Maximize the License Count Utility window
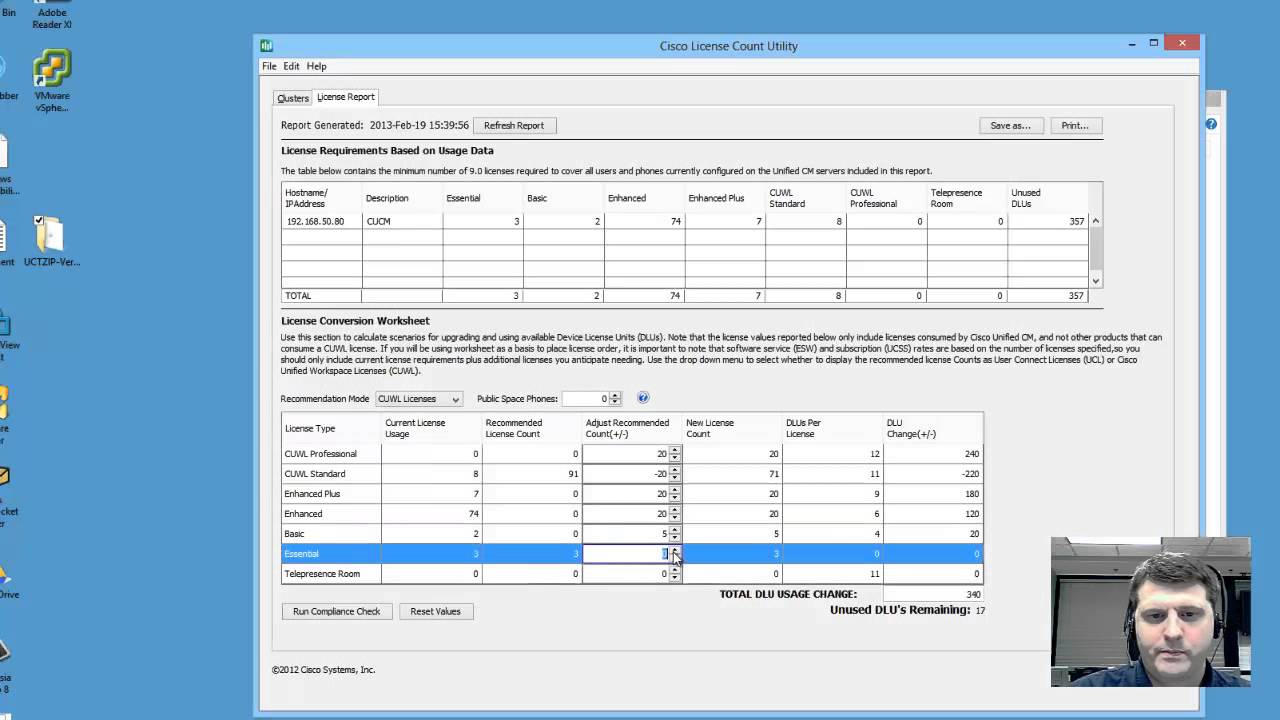This screenshot has width=1280, height=720. point(1154,43)
